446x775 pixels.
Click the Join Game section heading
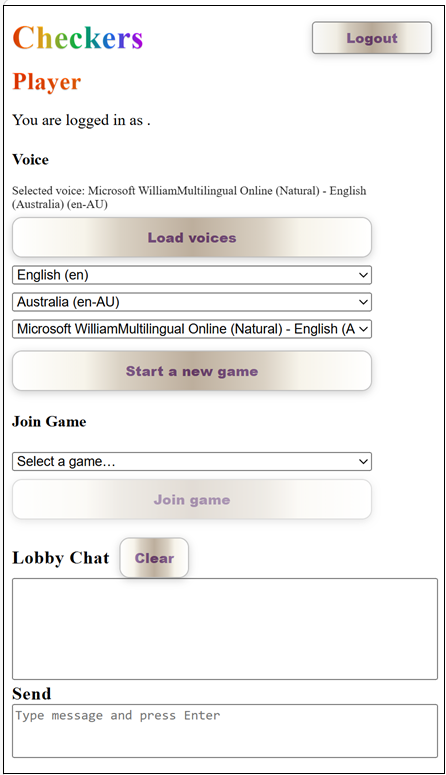[49, 422]
